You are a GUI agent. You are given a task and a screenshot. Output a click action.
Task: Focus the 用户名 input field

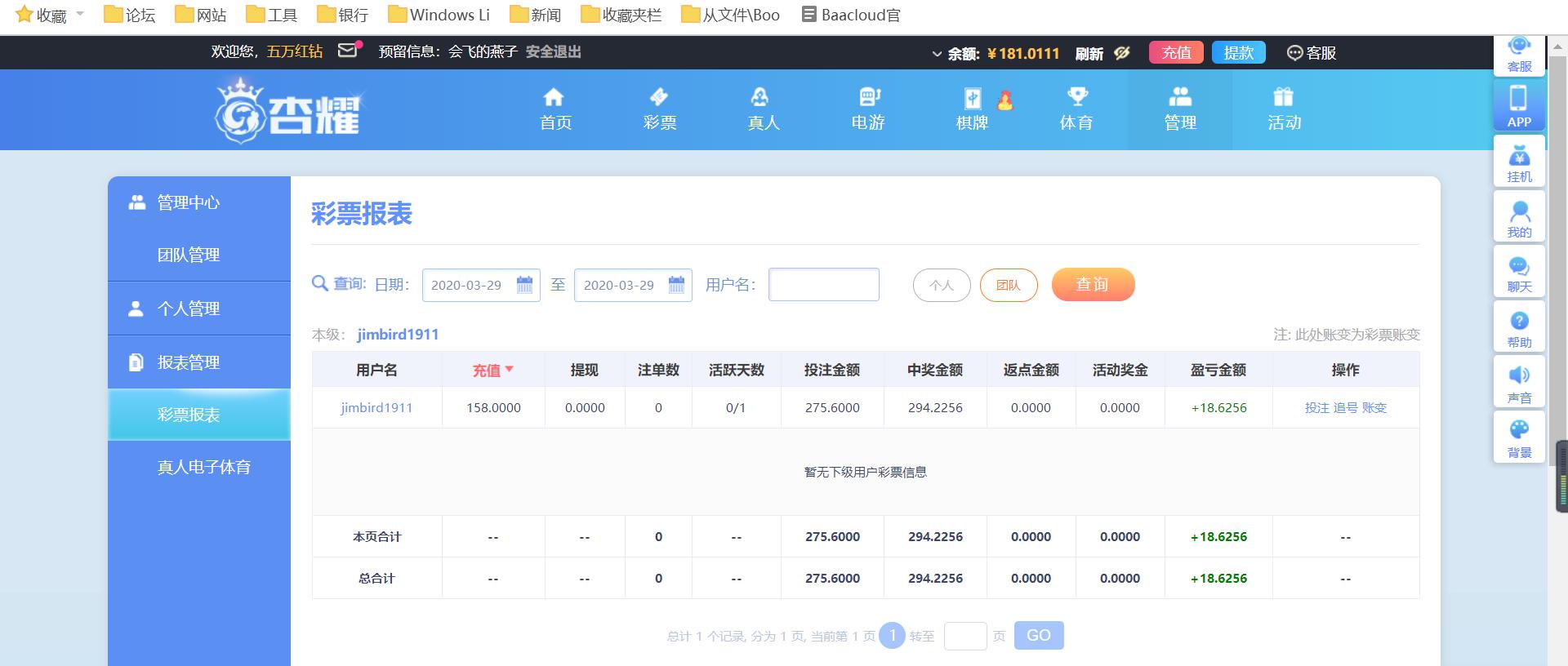pyautogui.click(x=823, y=284)
